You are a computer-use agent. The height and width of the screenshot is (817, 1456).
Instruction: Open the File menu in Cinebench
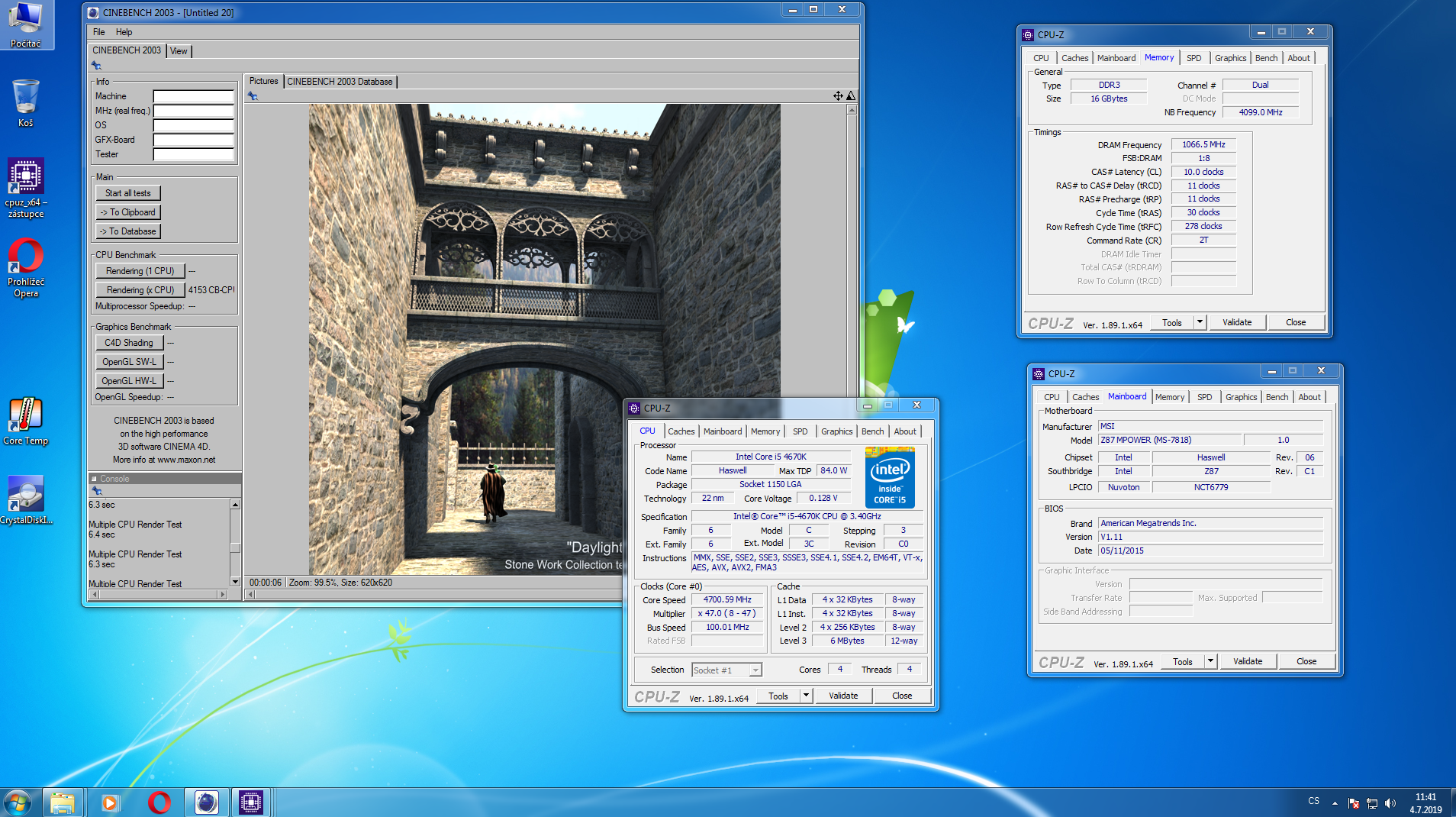tap(99, 32)
